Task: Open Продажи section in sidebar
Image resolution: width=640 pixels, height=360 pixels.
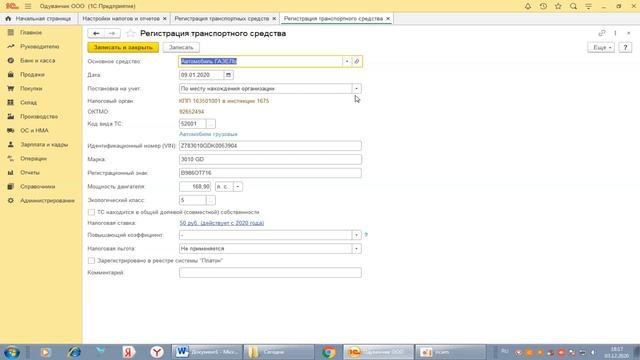Action: tap(32, 74)
